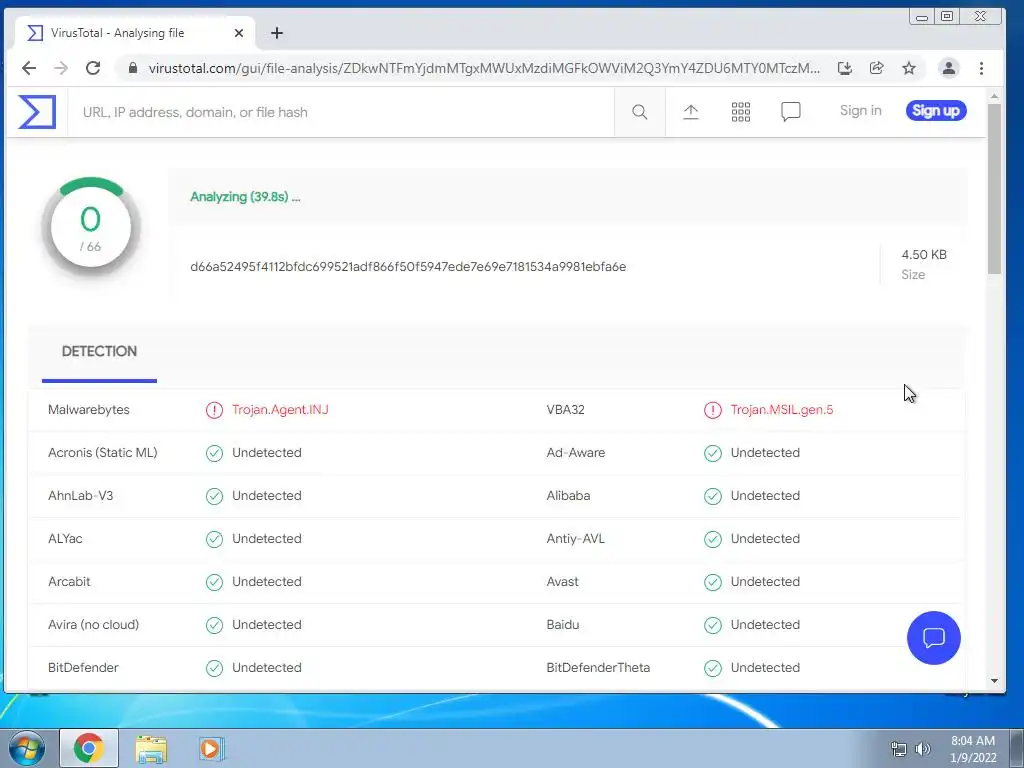Click the AhnLab-V3 undetected checkmark icon
1024x768 pixels.
pos(214,496)
